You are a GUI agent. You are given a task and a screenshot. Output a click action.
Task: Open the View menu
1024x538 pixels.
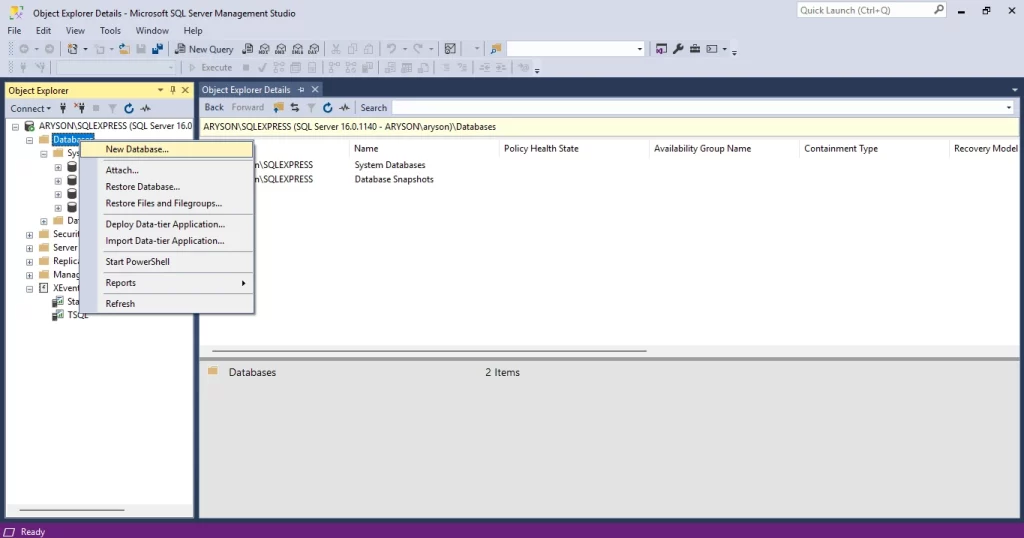click(x=75, y=31)
